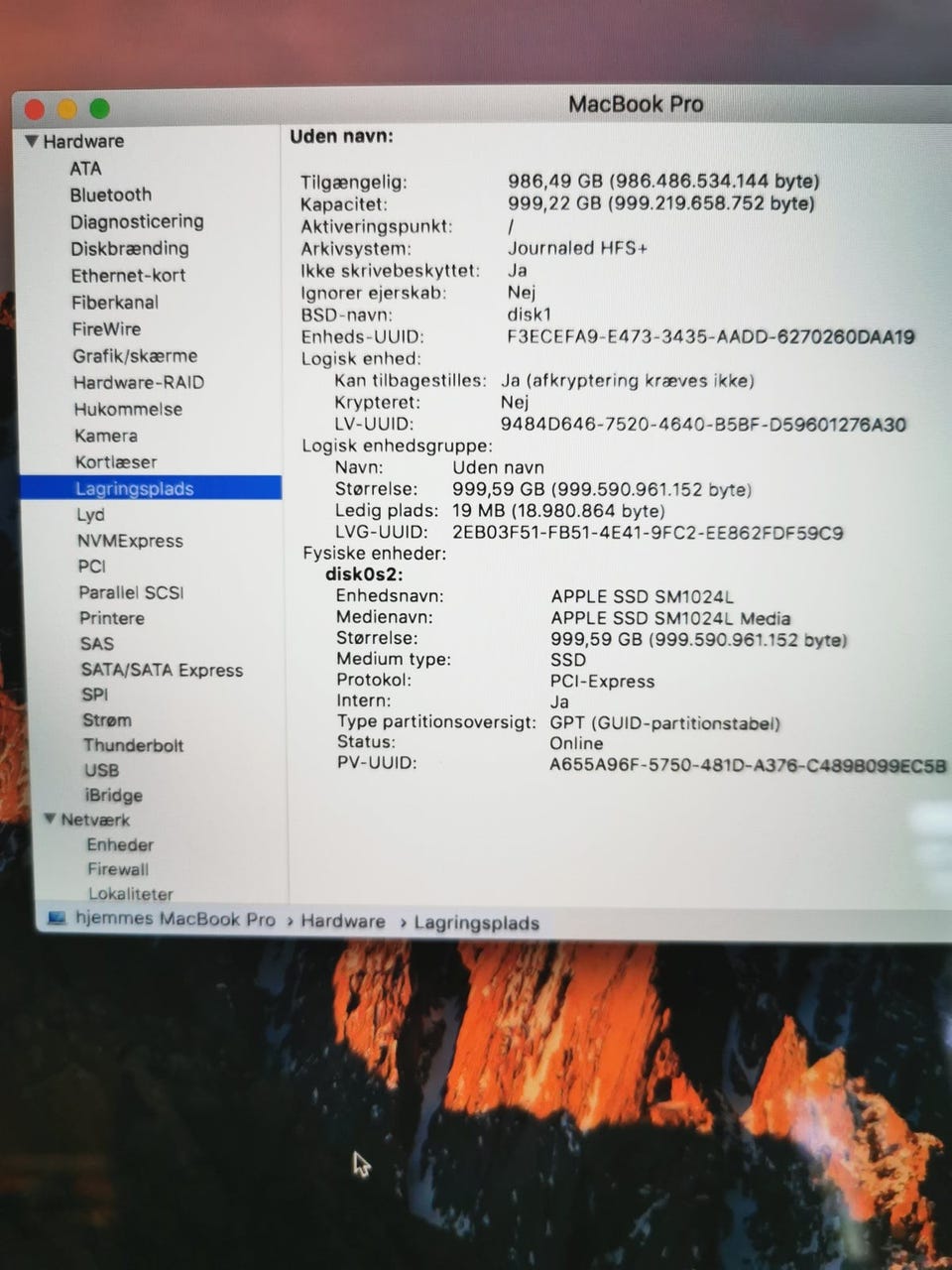
Task: Click the BSD-navn value disk1
Action: coord(530,315)
